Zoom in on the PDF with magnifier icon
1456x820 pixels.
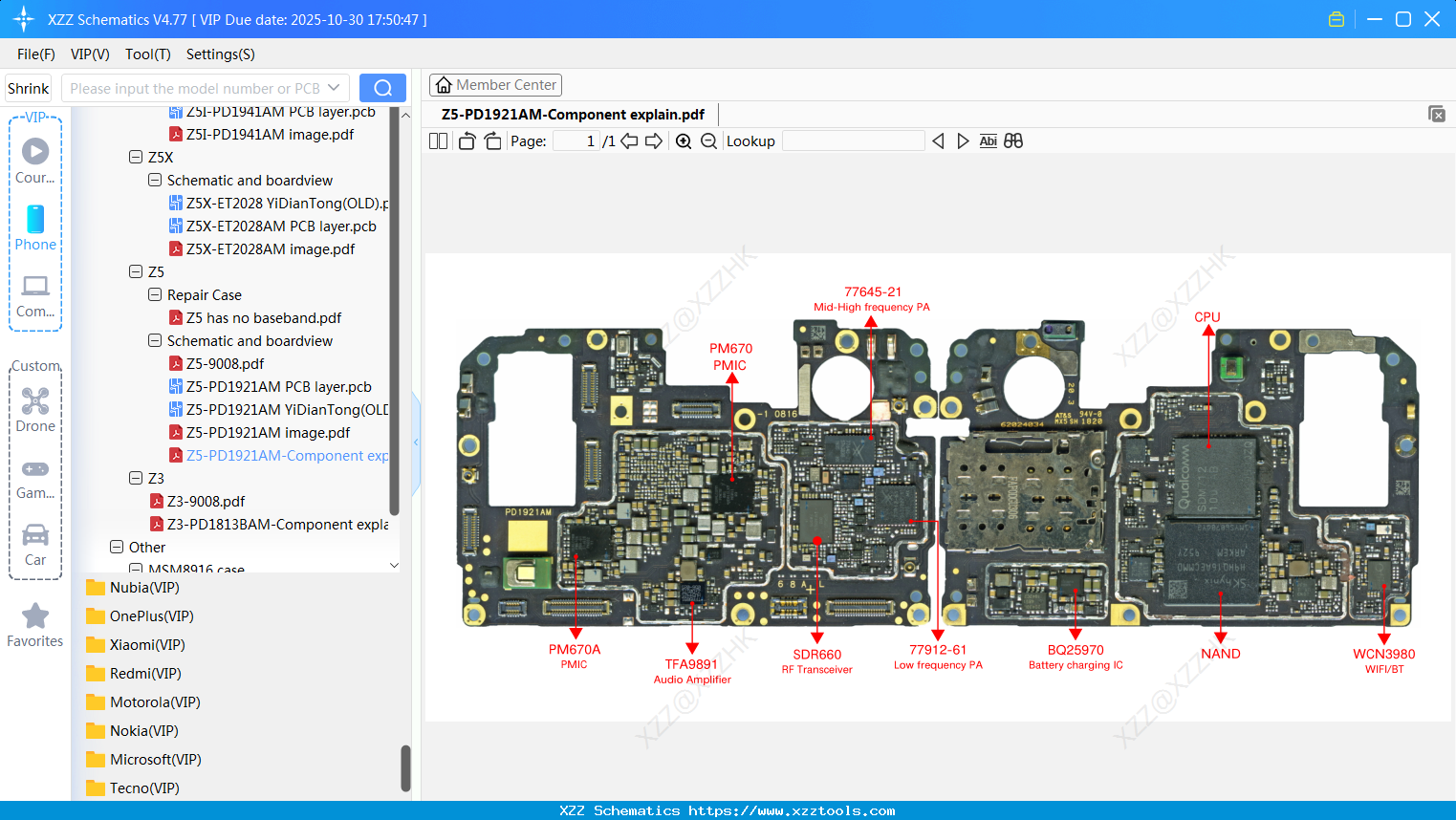coord(683,140)
